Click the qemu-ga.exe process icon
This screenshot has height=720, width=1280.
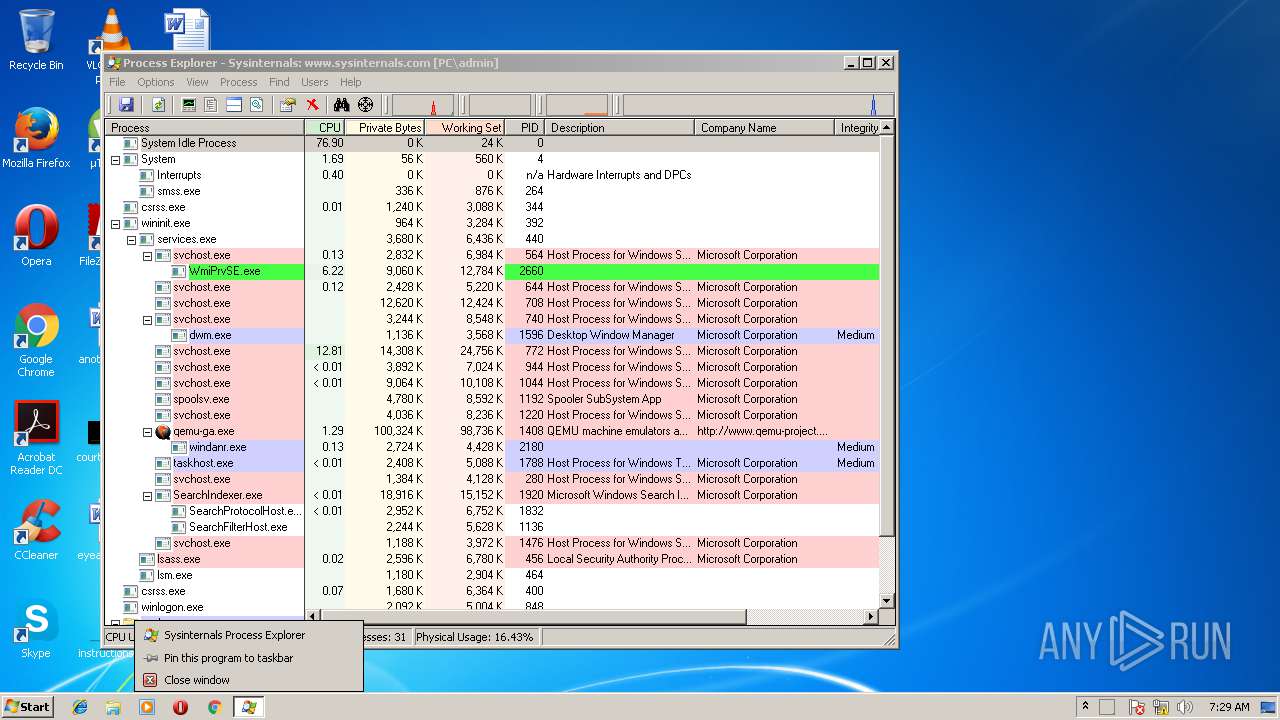tap(164, 431)
